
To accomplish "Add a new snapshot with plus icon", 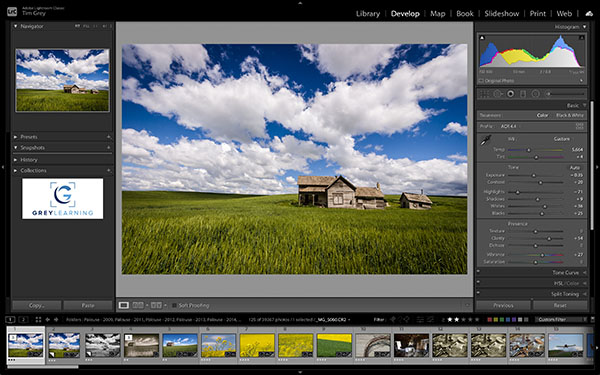I will [109, 147].
